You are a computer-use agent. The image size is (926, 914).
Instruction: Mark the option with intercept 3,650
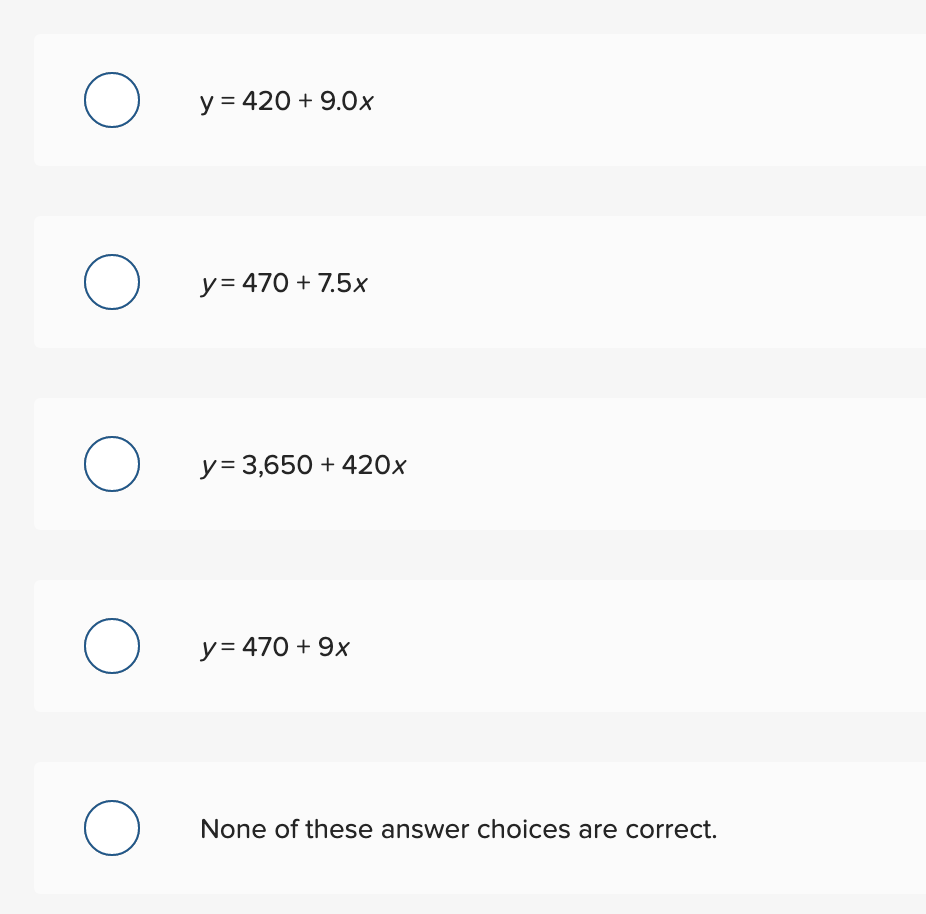click(x=112, y=463)
